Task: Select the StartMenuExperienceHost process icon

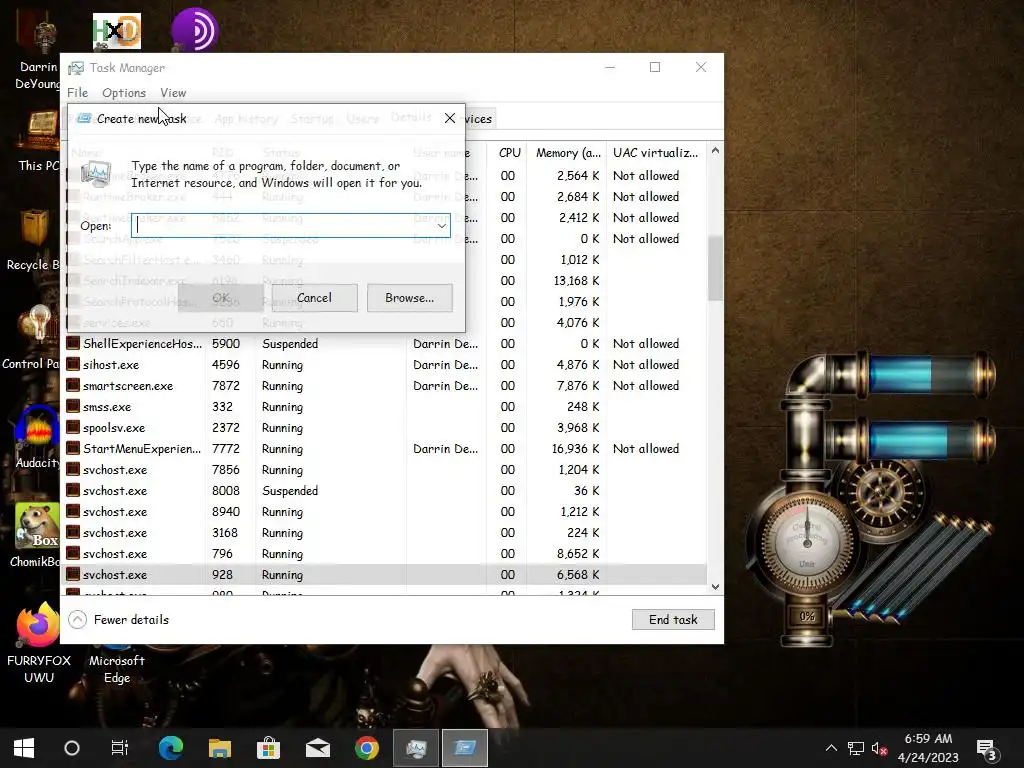Action: (x=73, y=449)
